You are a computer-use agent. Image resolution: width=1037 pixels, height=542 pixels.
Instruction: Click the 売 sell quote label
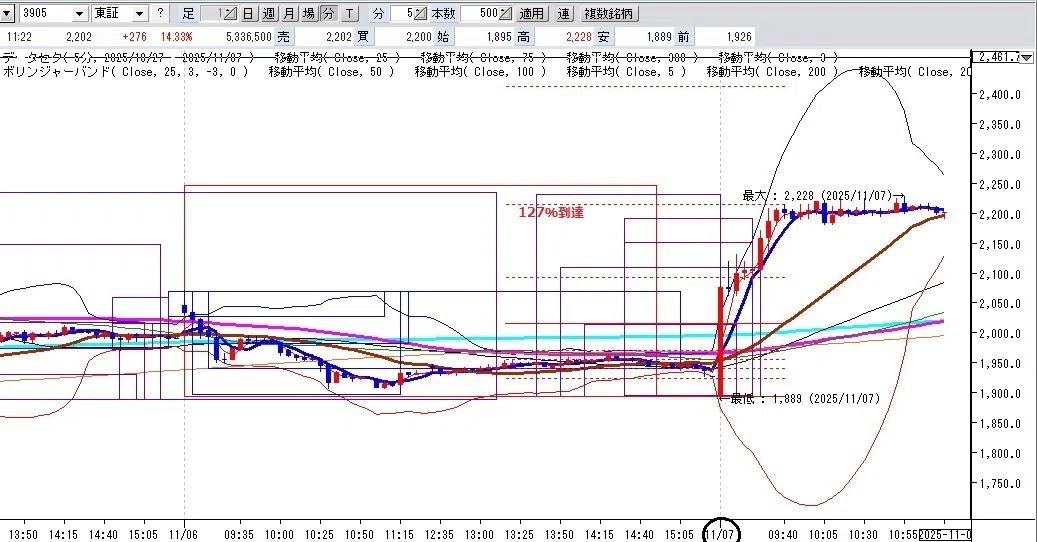click(284, 37)
